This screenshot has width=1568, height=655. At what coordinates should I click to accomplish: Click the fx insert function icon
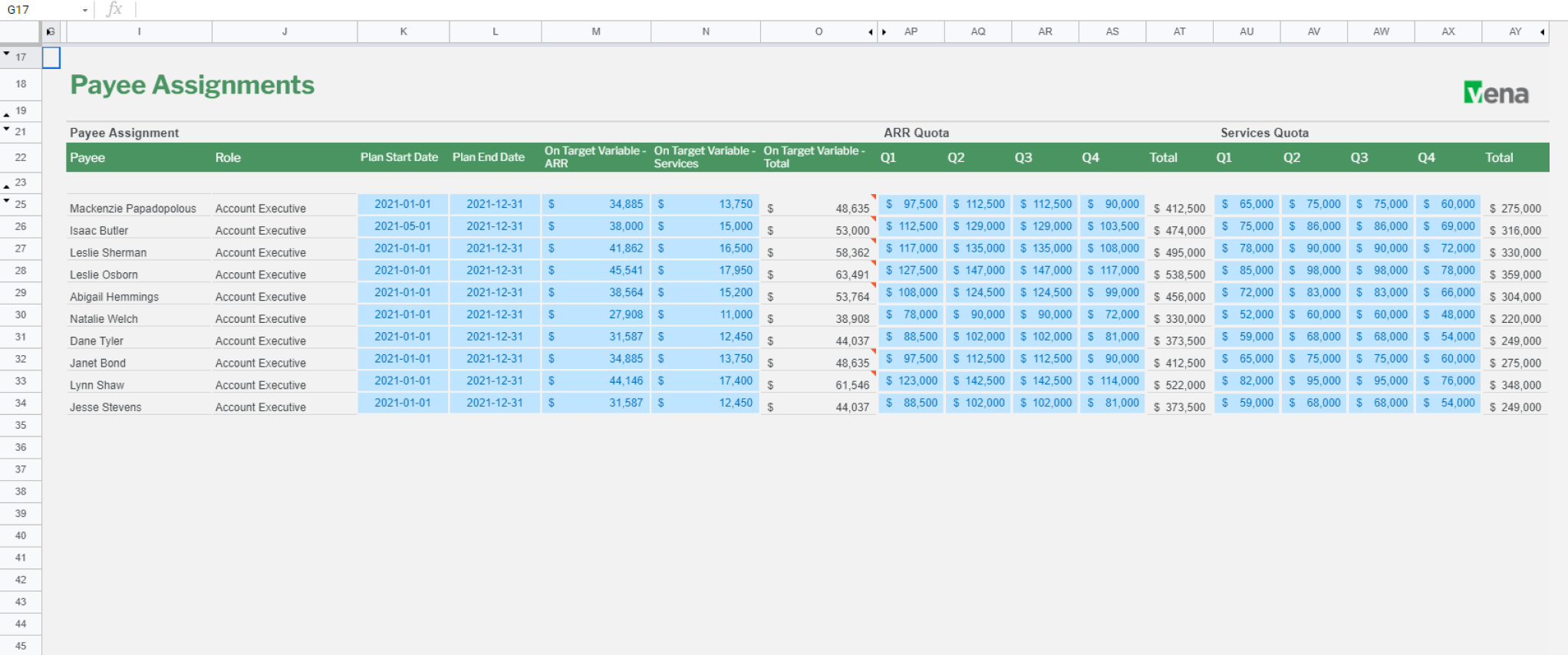(114, 9)
